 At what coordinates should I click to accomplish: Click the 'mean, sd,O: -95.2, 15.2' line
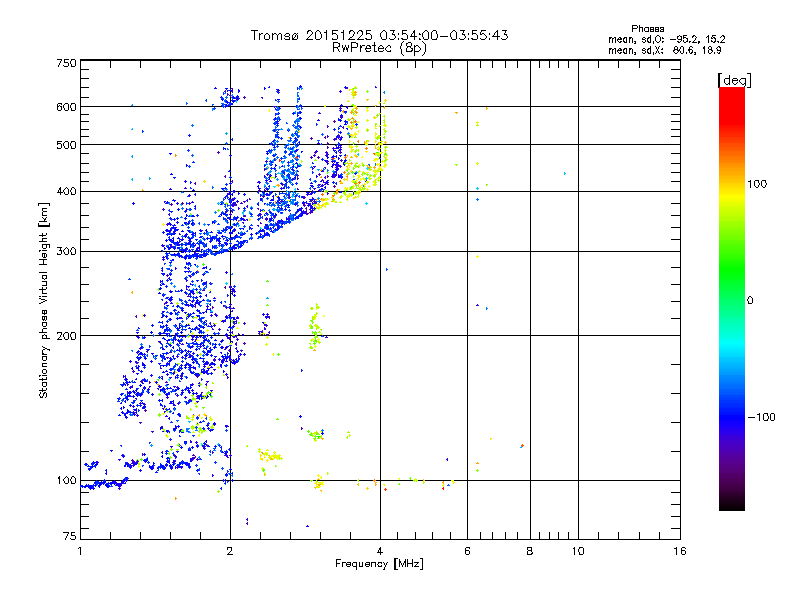[x=666, y=39]
